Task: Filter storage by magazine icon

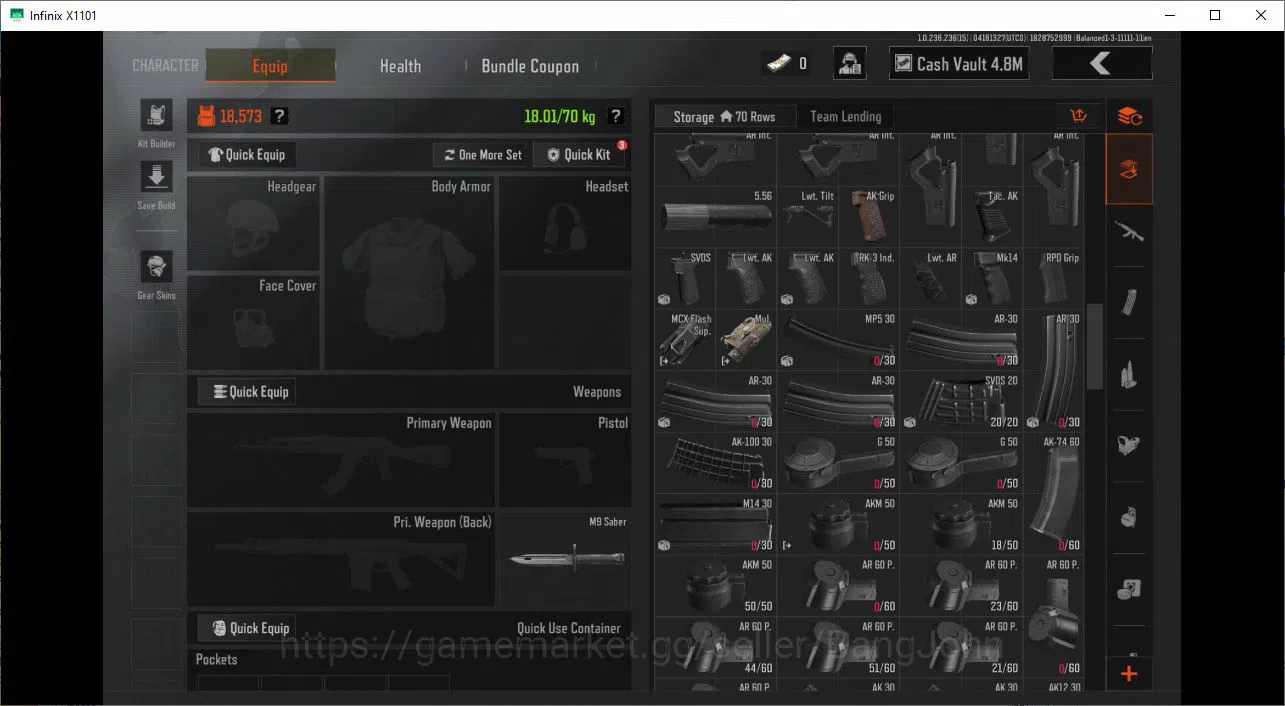Action: pyautogui.click(x=1129, y=303)
